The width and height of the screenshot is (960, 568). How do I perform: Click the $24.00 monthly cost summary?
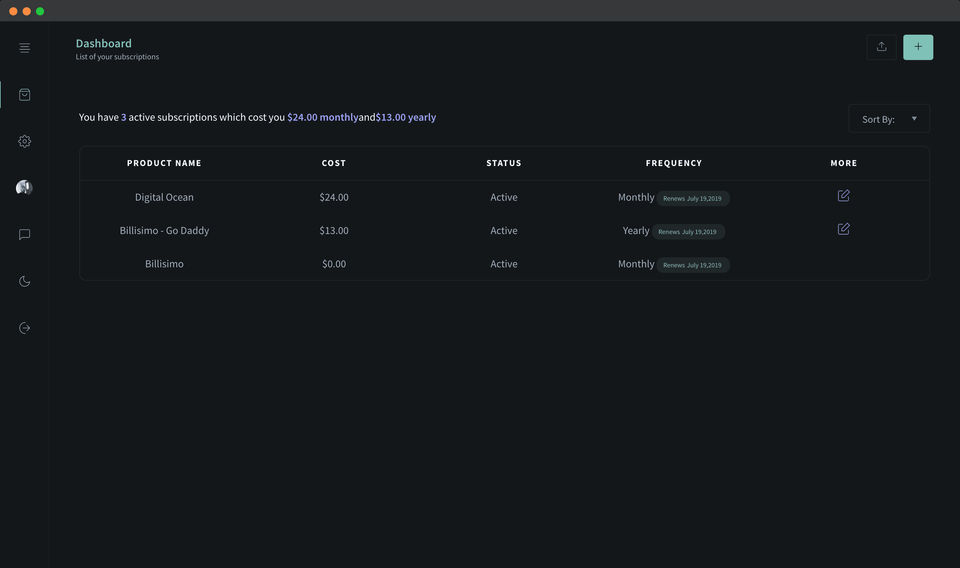pyautogui.click(x=322, y=117)
